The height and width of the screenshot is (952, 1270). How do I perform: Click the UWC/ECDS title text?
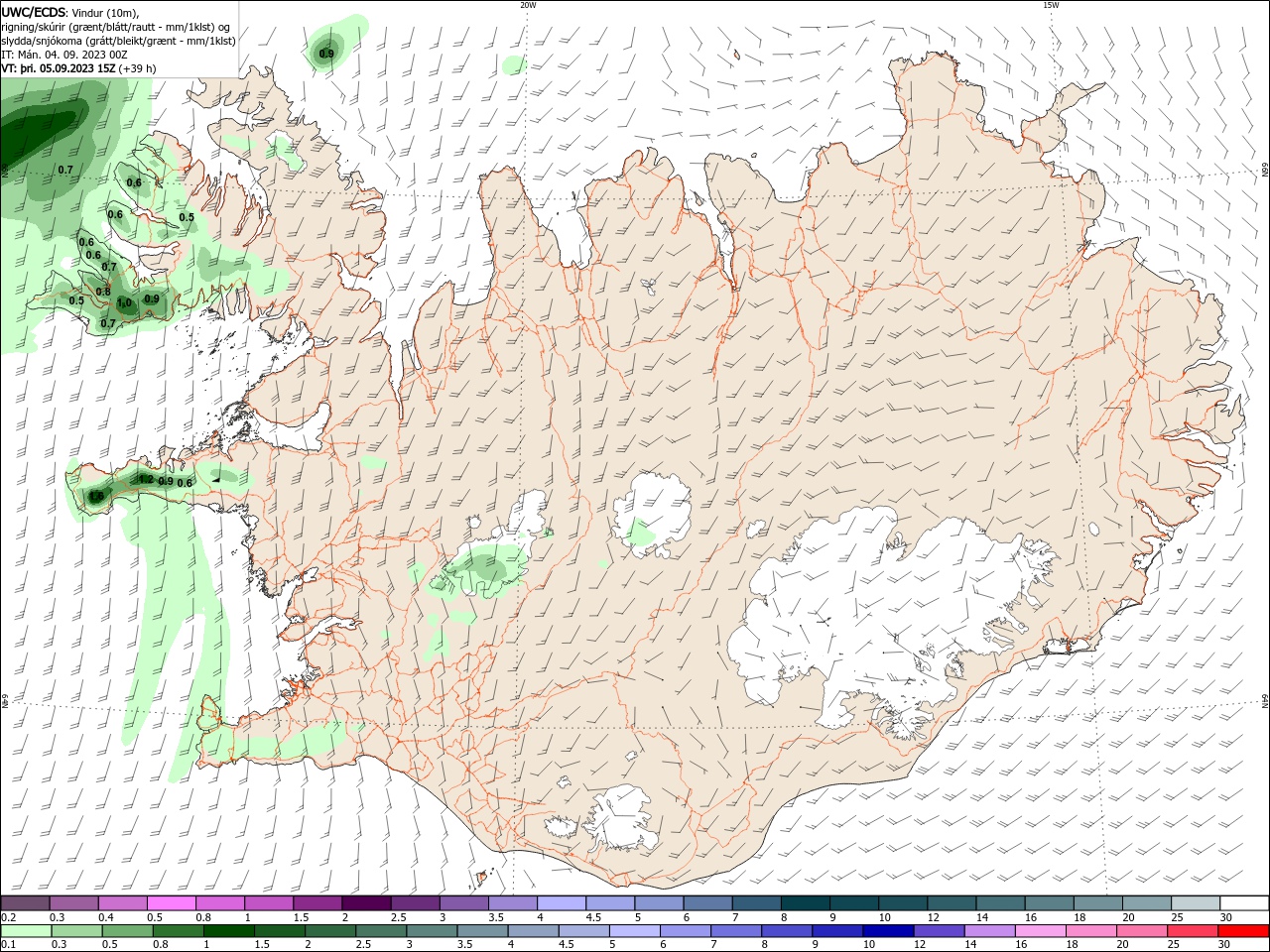click(33, 12)
